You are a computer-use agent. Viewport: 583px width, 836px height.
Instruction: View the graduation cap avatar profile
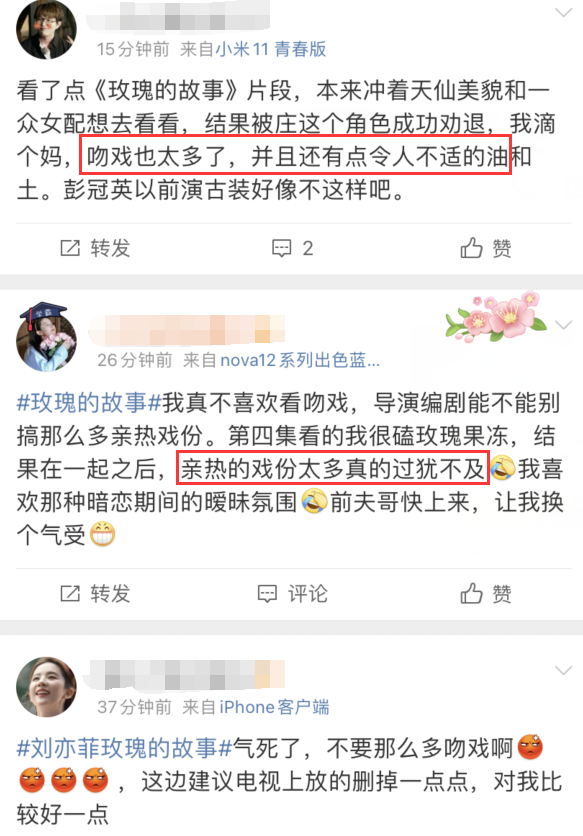[46, 336]
